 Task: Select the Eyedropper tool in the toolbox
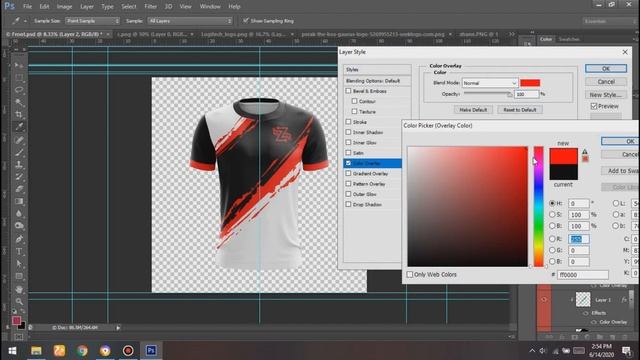coord(19,127)
